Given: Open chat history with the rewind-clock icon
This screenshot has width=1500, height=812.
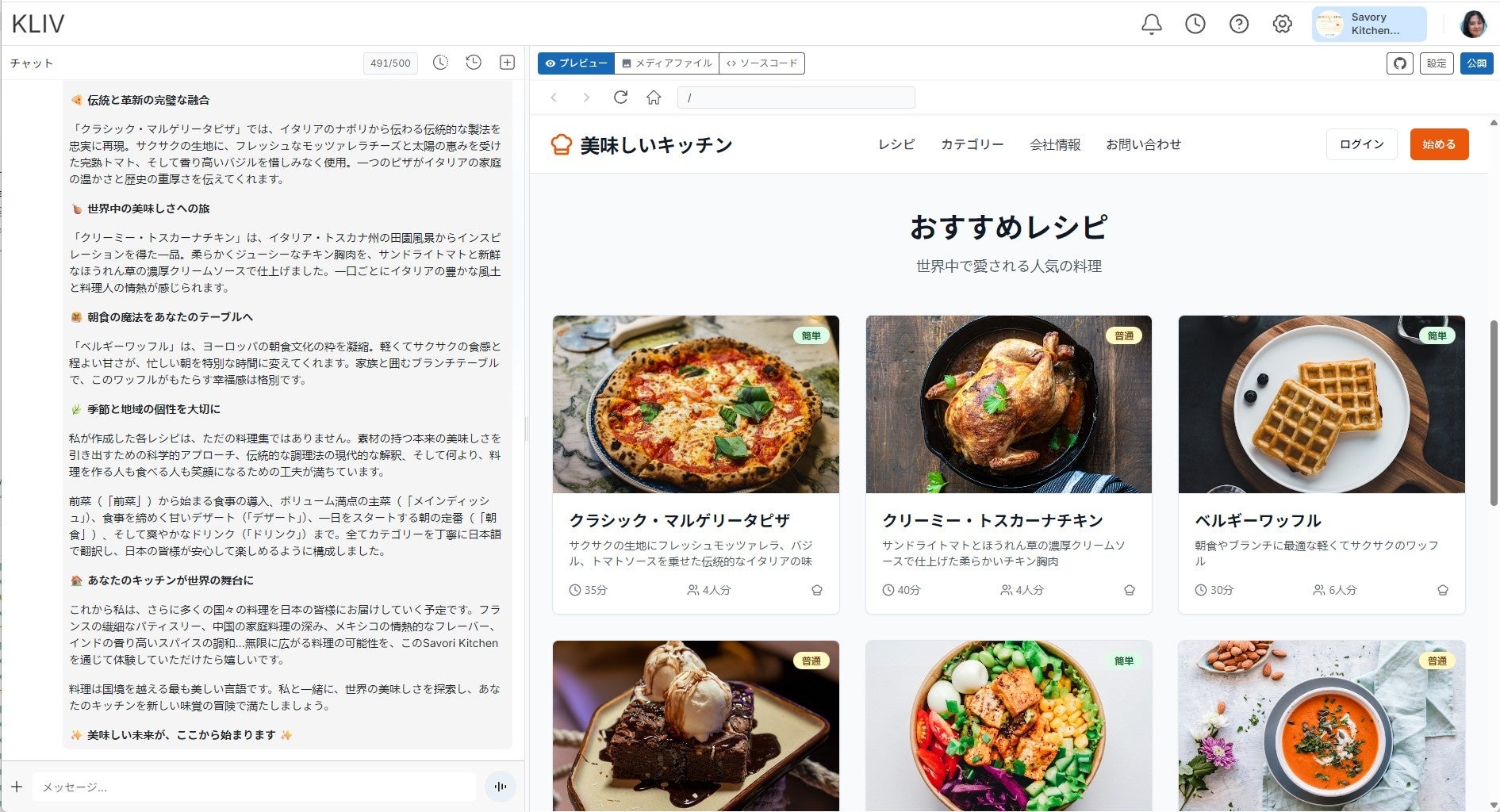Looking at the screenshot, I should pyautogui.click(x=474, y=63).
